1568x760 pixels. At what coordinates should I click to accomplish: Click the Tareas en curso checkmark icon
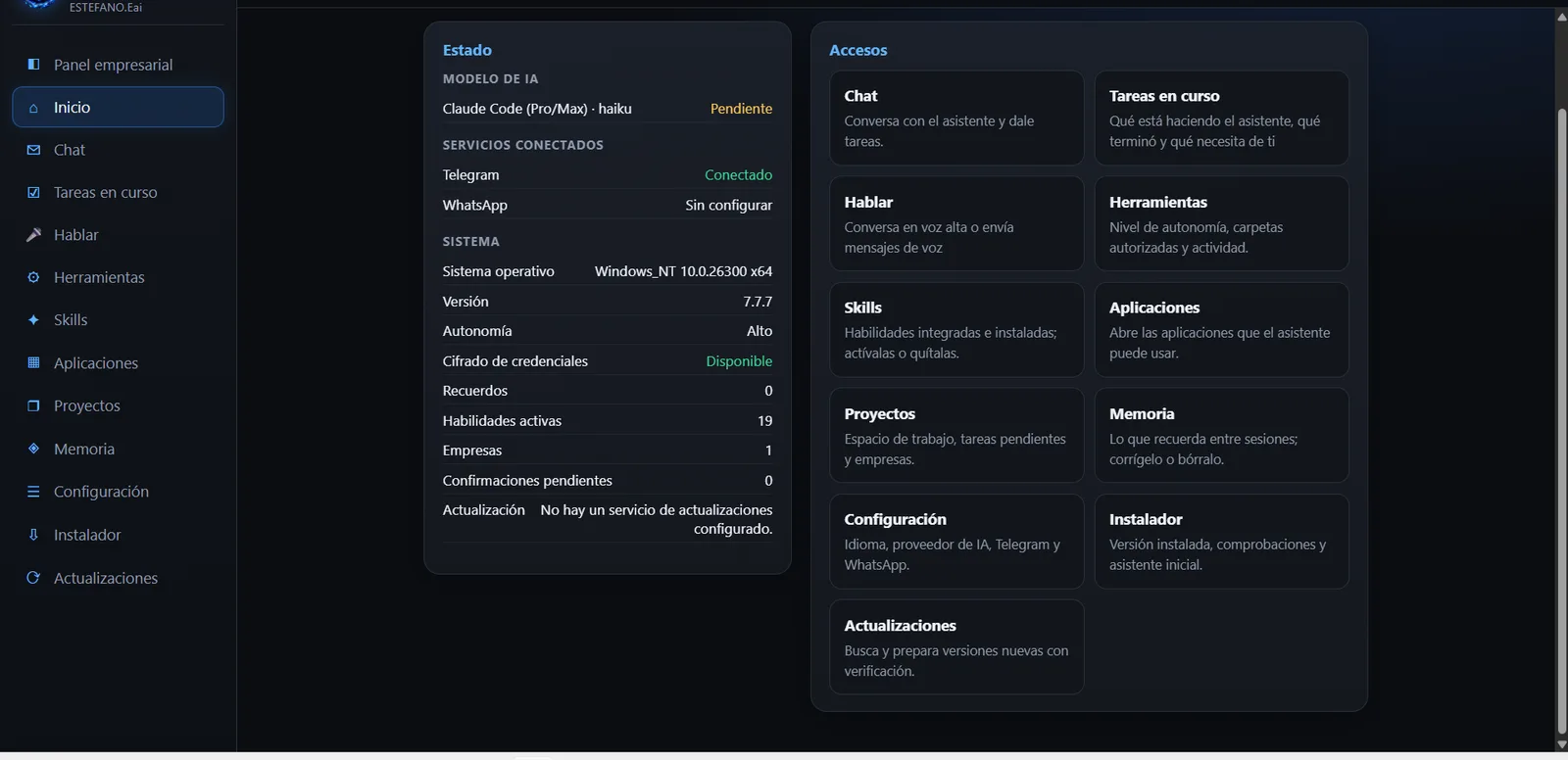point(33,193)
